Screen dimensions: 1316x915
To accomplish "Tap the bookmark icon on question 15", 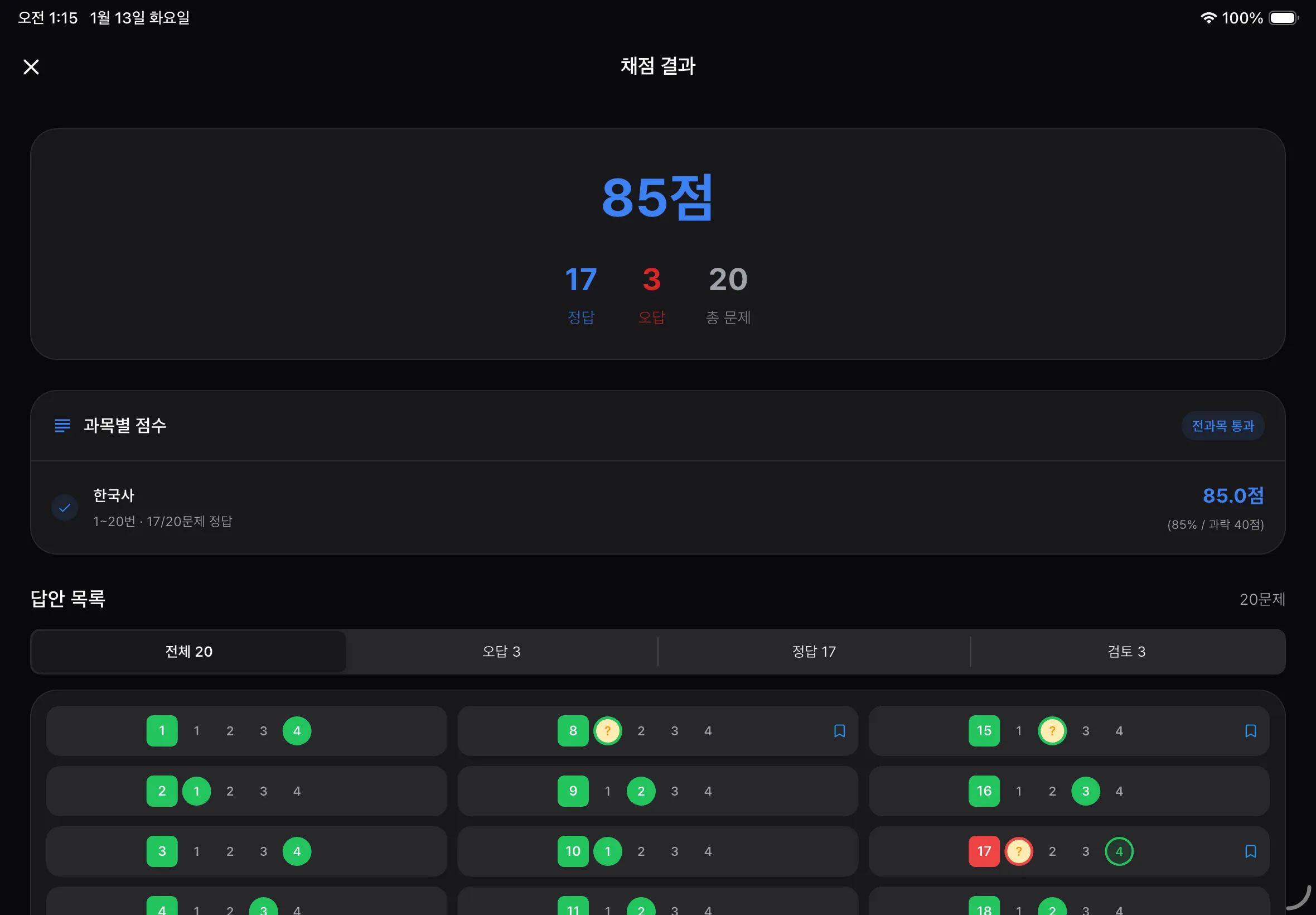I will [x=1250, y=730].
